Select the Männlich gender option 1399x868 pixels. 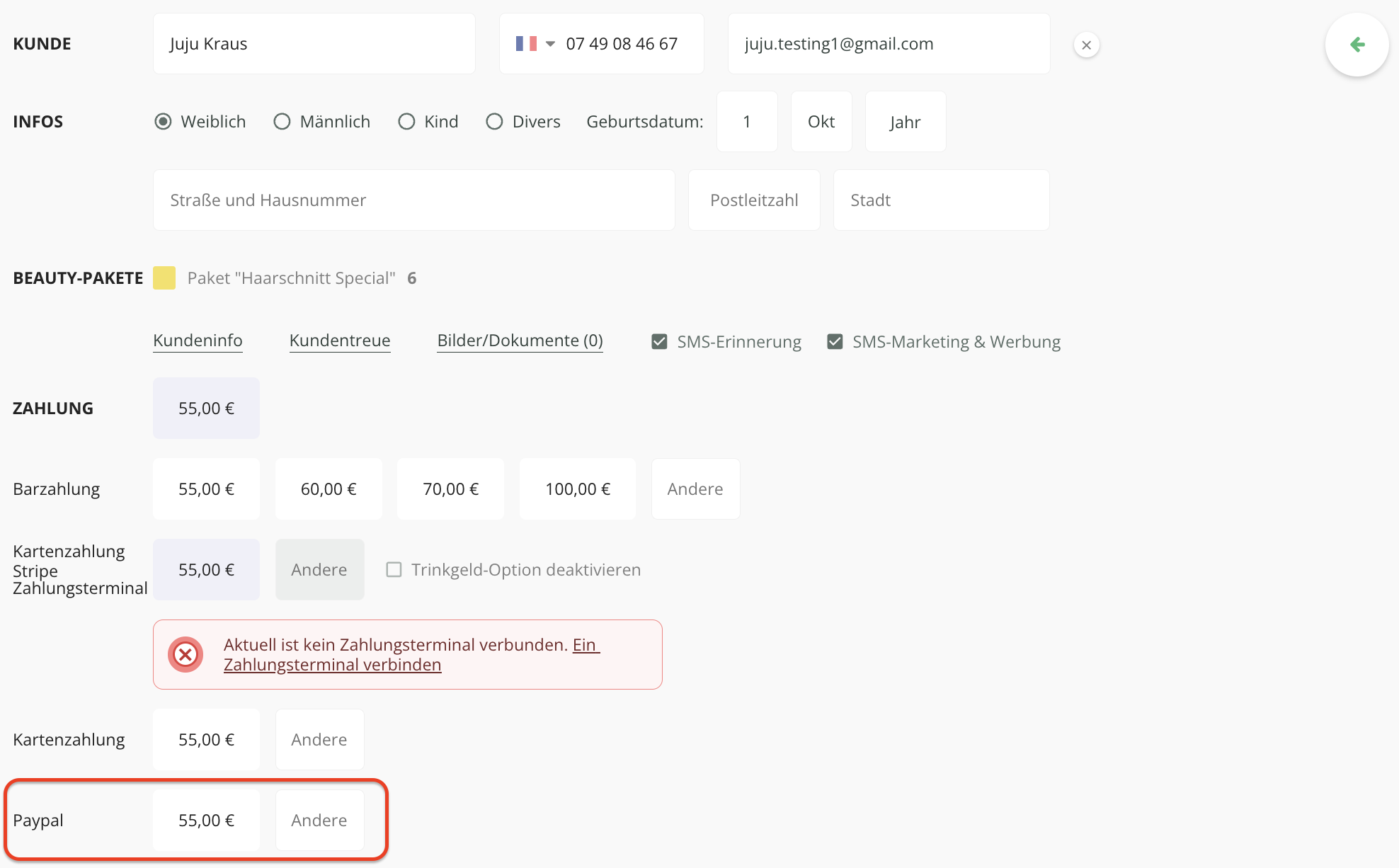[282, 122]
